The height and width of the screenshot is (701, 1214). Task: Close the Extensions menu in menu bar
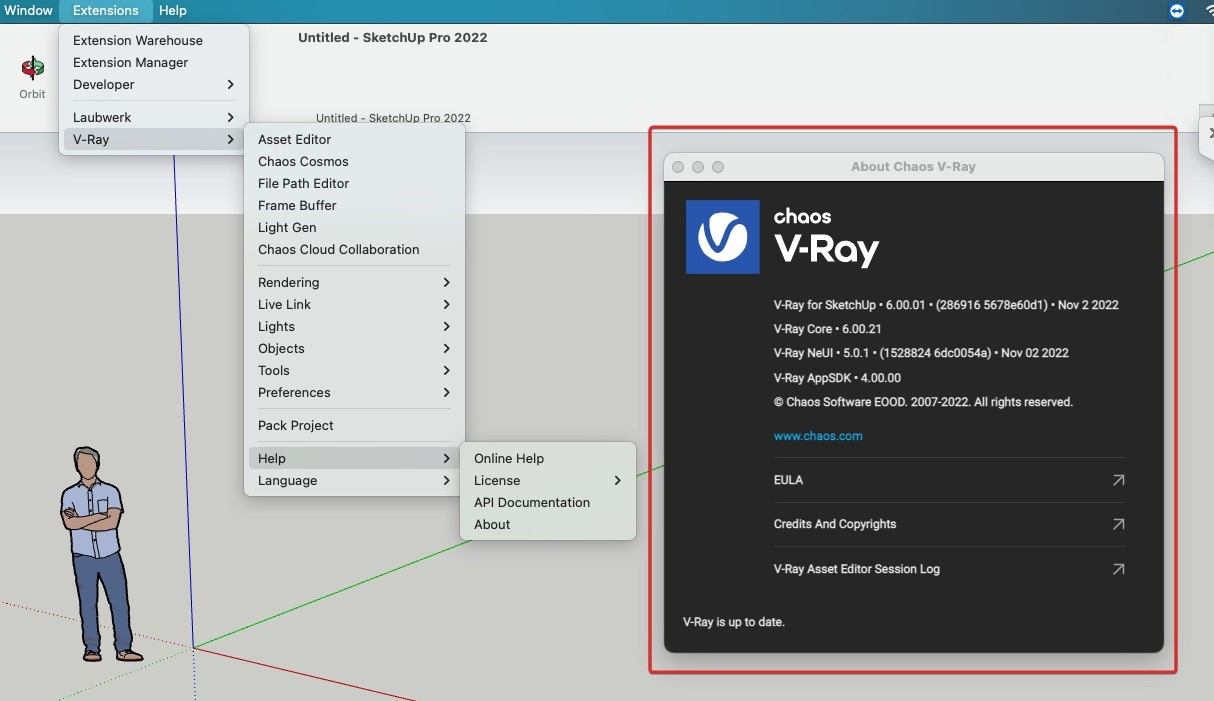(x=106, y=10)
